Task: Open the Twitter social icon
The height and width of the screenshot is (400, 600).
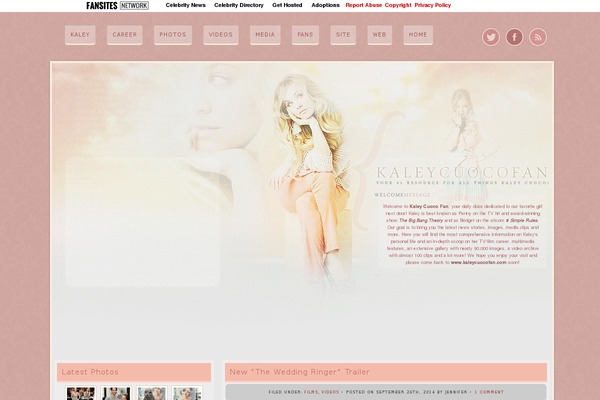Action: click(x=491, y=37)
